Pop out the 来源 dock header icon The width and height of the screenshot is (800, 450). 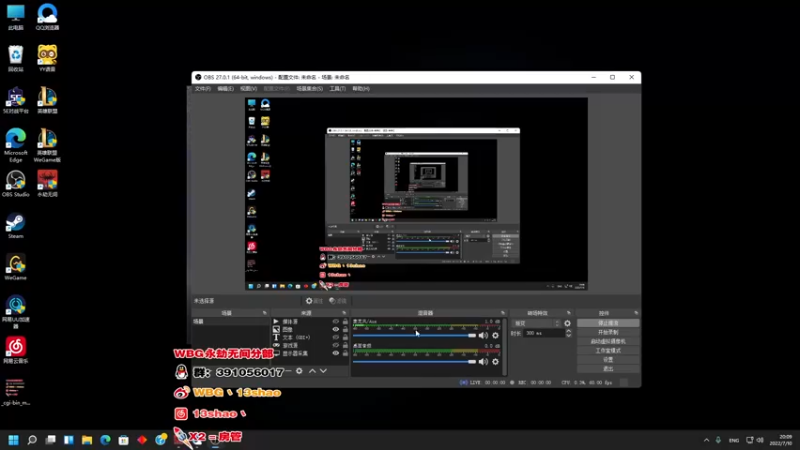point(344,313)
